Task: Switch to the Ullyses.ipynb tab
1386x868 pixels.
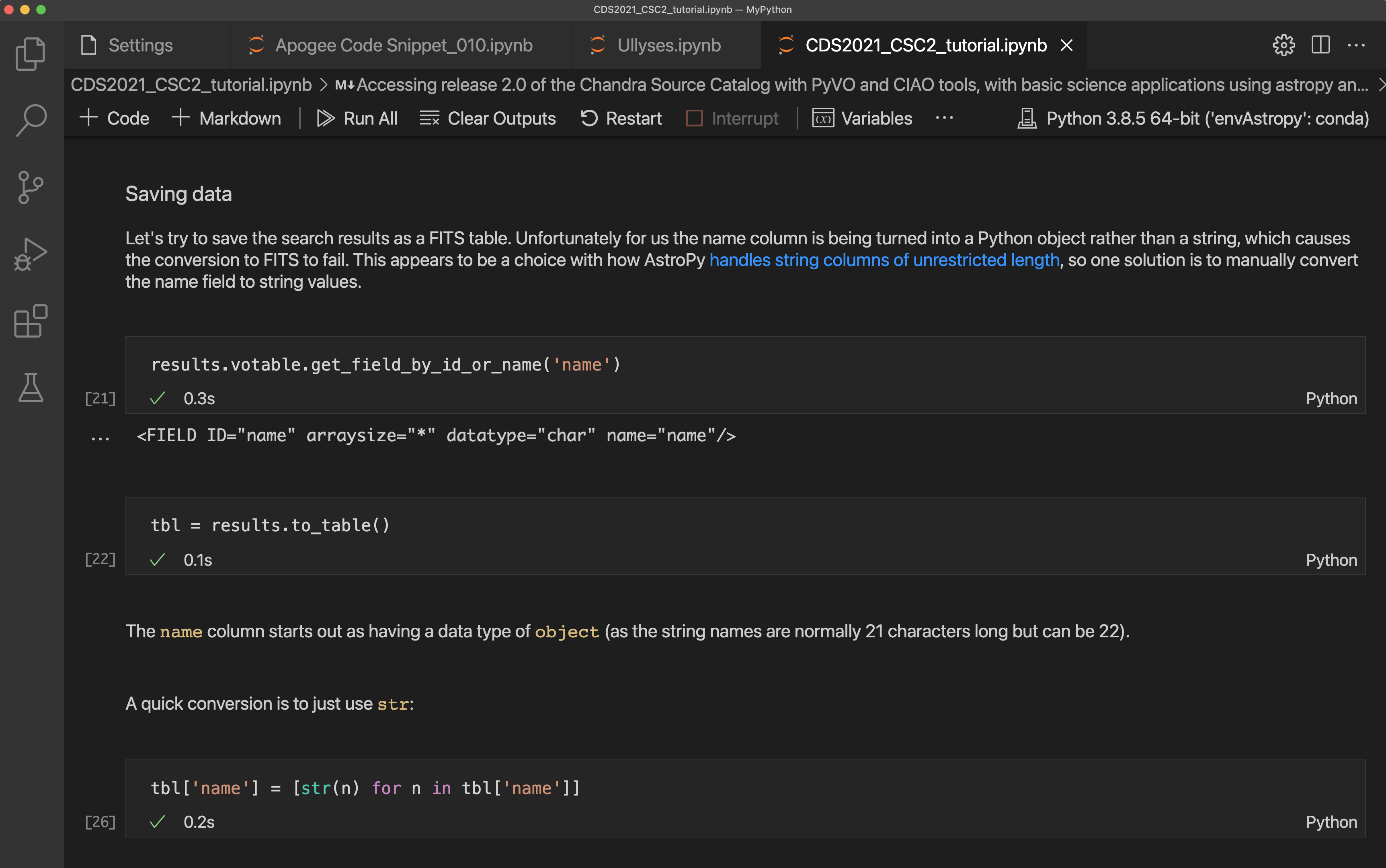Action: pyautogui.click(x=668, y=45)
